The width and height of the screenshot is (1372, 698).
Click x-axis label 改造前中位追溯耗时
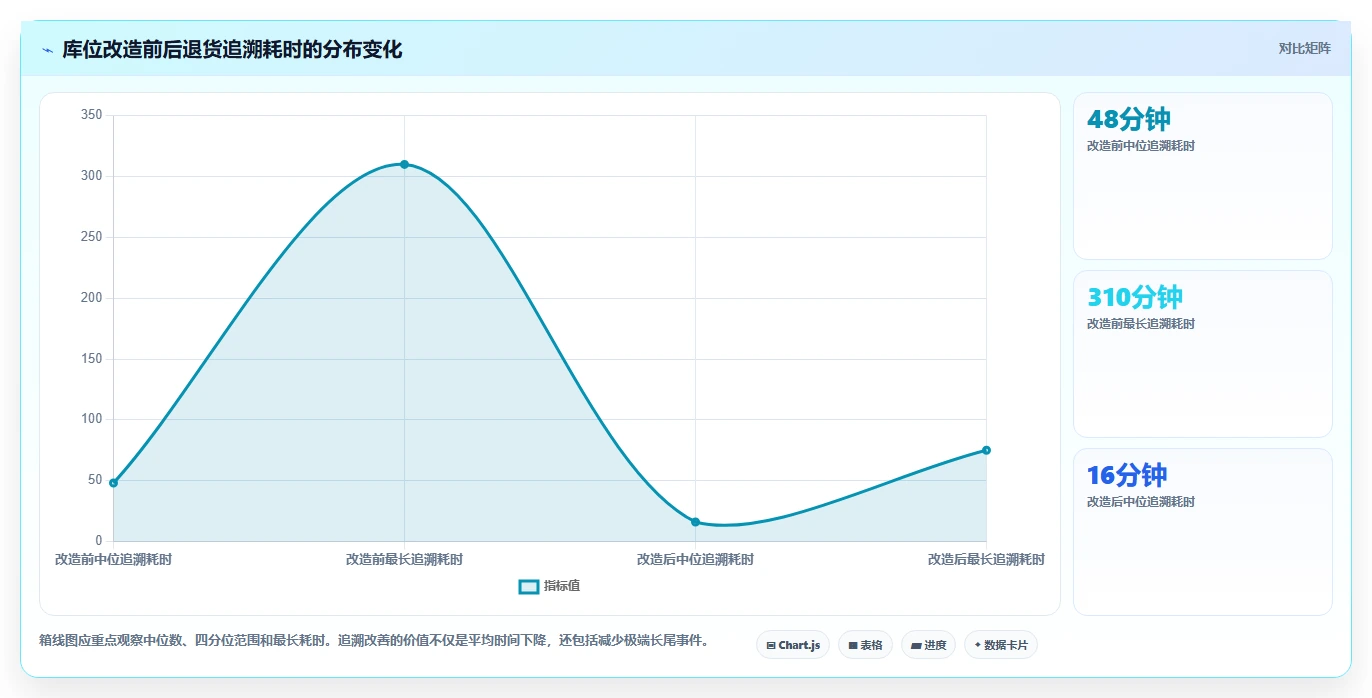(x=113, y=559)
